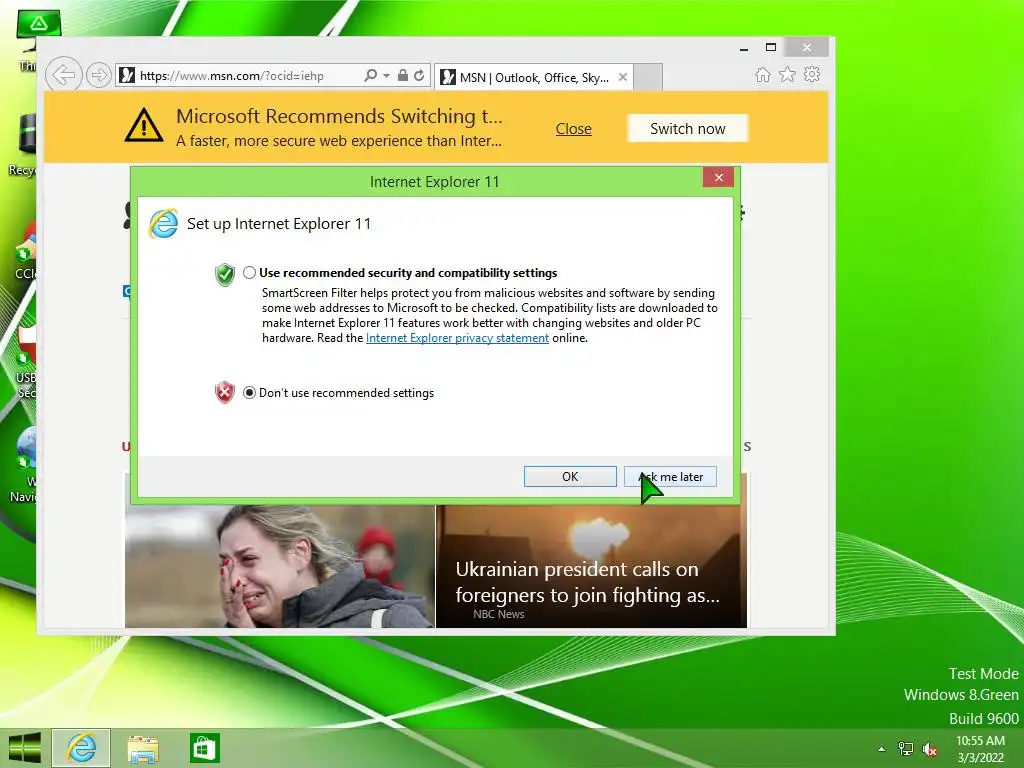1024x768 pixels.
Task: Open the Tools gear menu
Action: pyautogui.click(x=812, y=74)
